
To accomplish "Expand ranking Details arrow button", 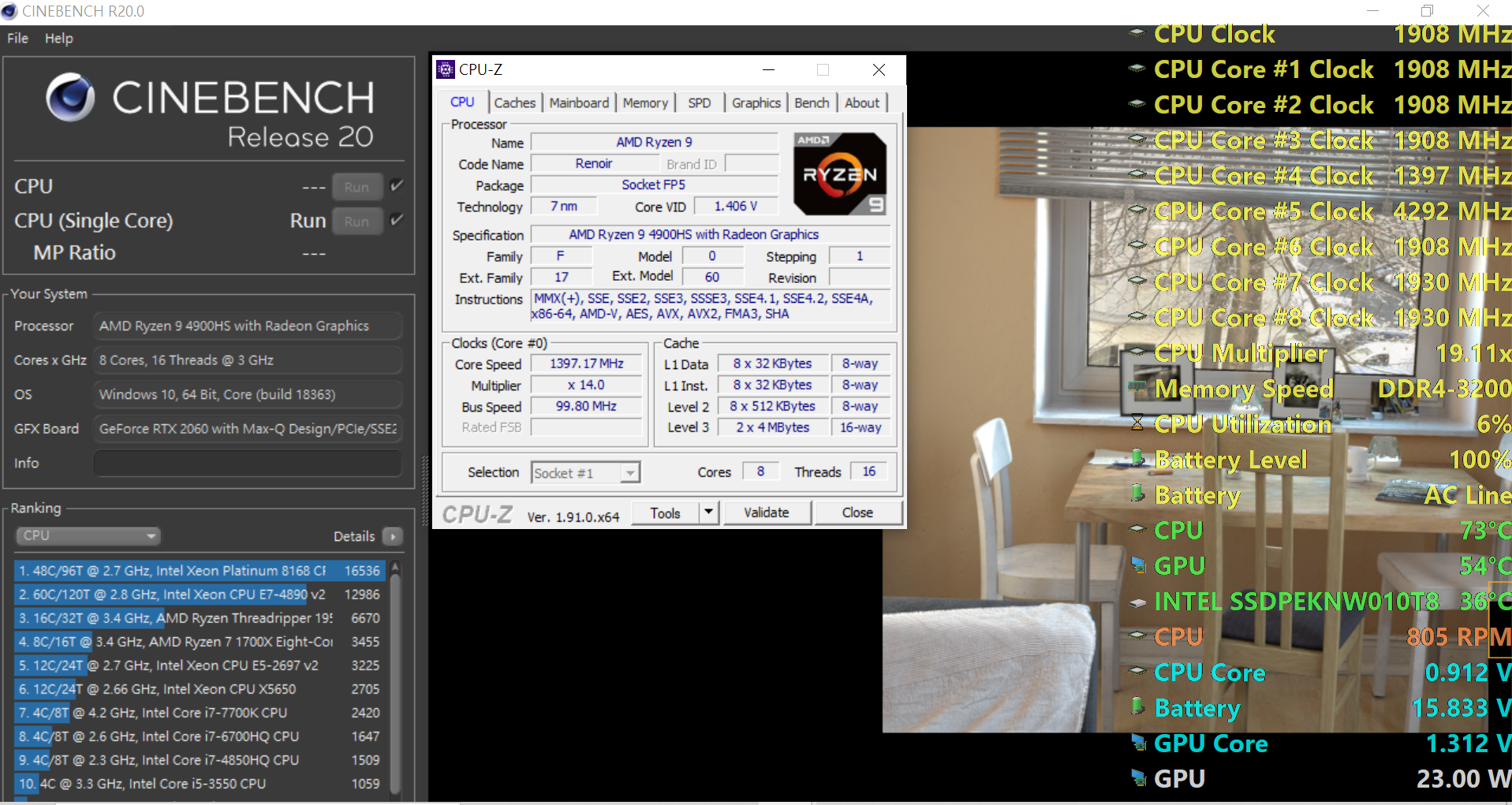I will click(392, 536).
